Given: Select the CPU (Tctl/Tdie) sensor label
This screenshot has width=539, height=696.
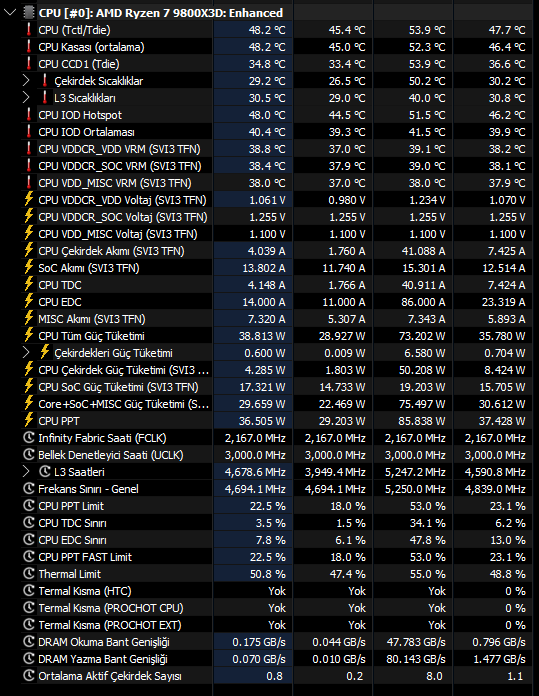Looking at the screenshot, I should pyautogui.click(x=75, y=30).
